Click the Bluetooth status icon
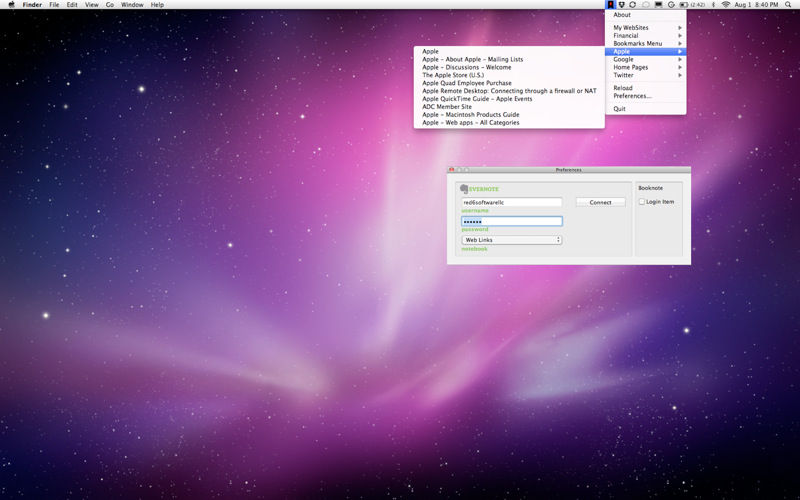800x500 pixels. tap(712, 5)
